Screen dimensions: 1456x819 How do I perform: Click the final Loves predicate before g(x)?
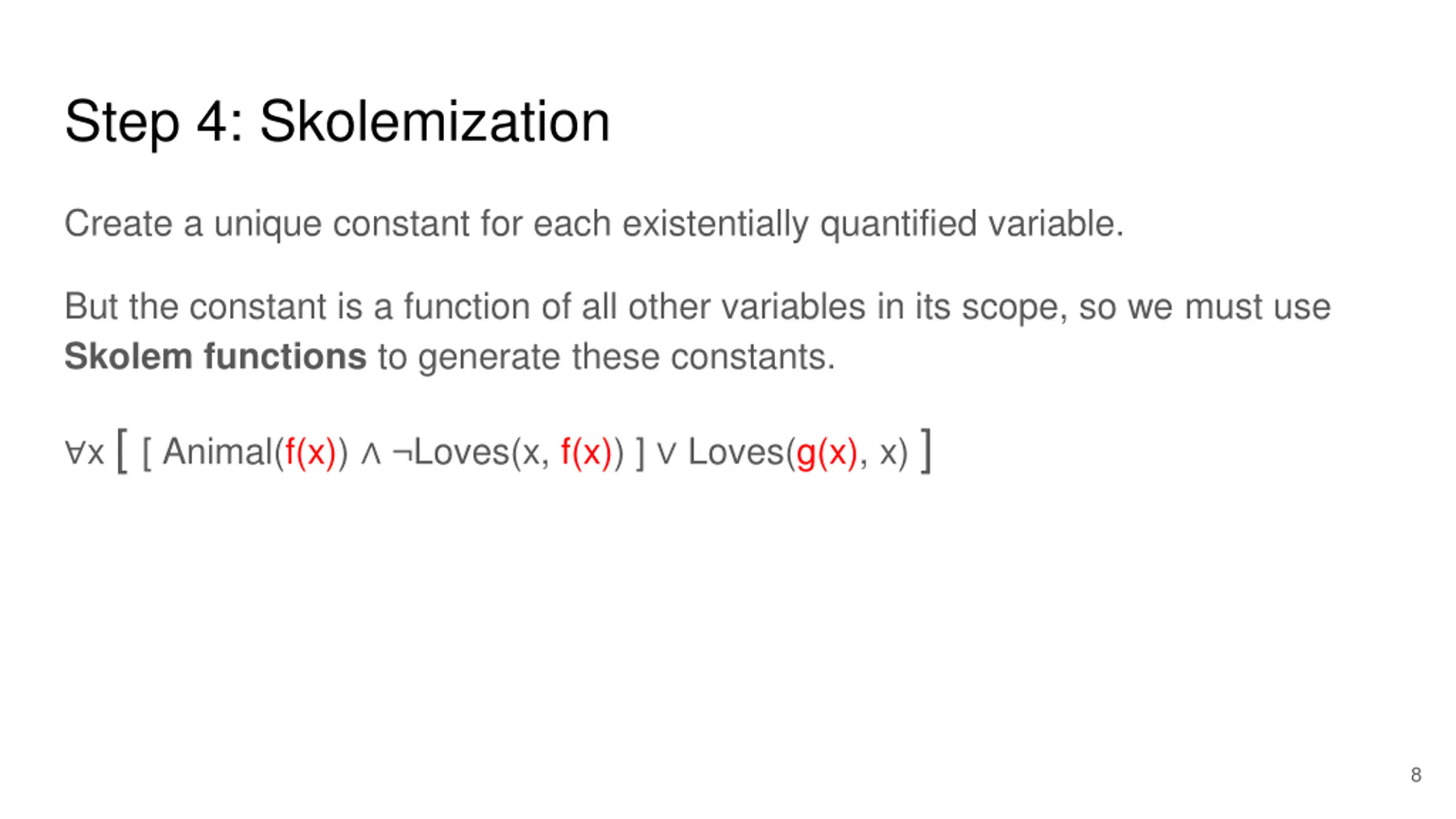pos(736,453)
